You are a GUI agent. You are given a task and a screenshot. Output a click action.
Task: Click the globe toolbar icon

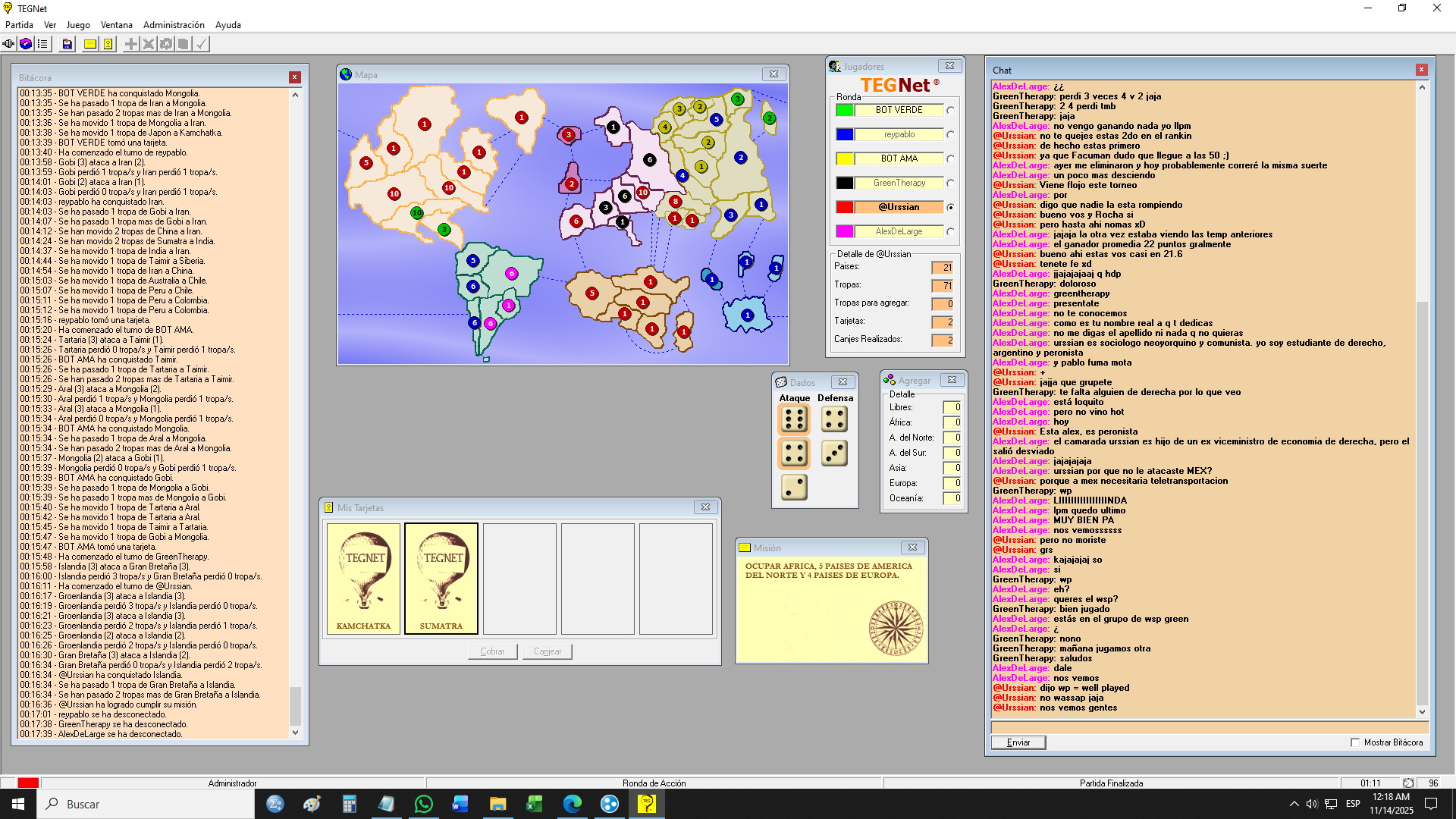pos(26,44)
